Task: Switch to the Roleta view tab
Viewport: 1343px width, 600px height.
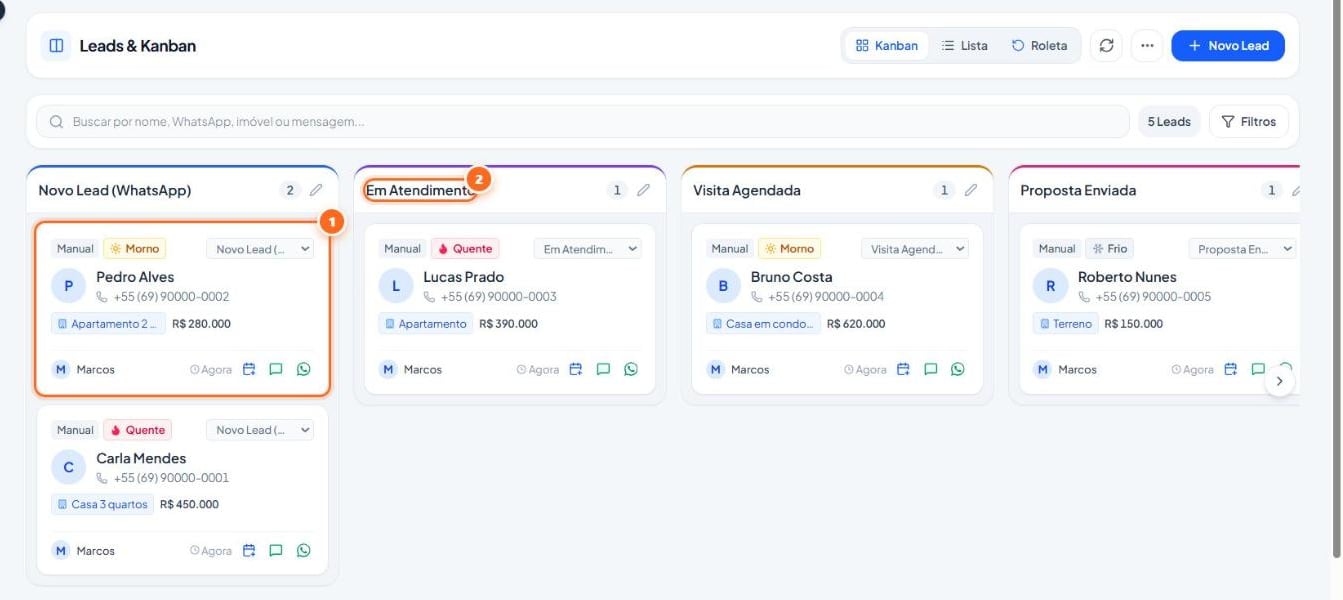Action: click(x=1039, y=46)
